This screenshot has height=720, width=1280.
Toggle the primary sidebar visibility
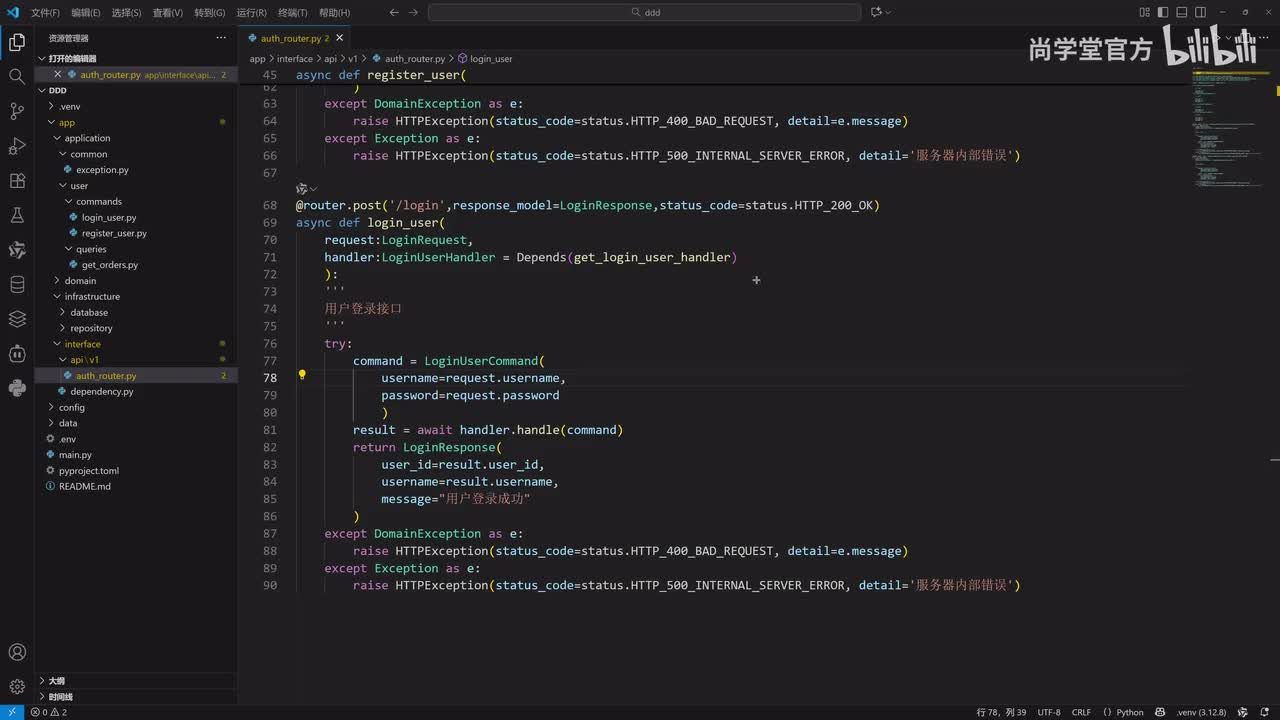(x=1163, y=12)
